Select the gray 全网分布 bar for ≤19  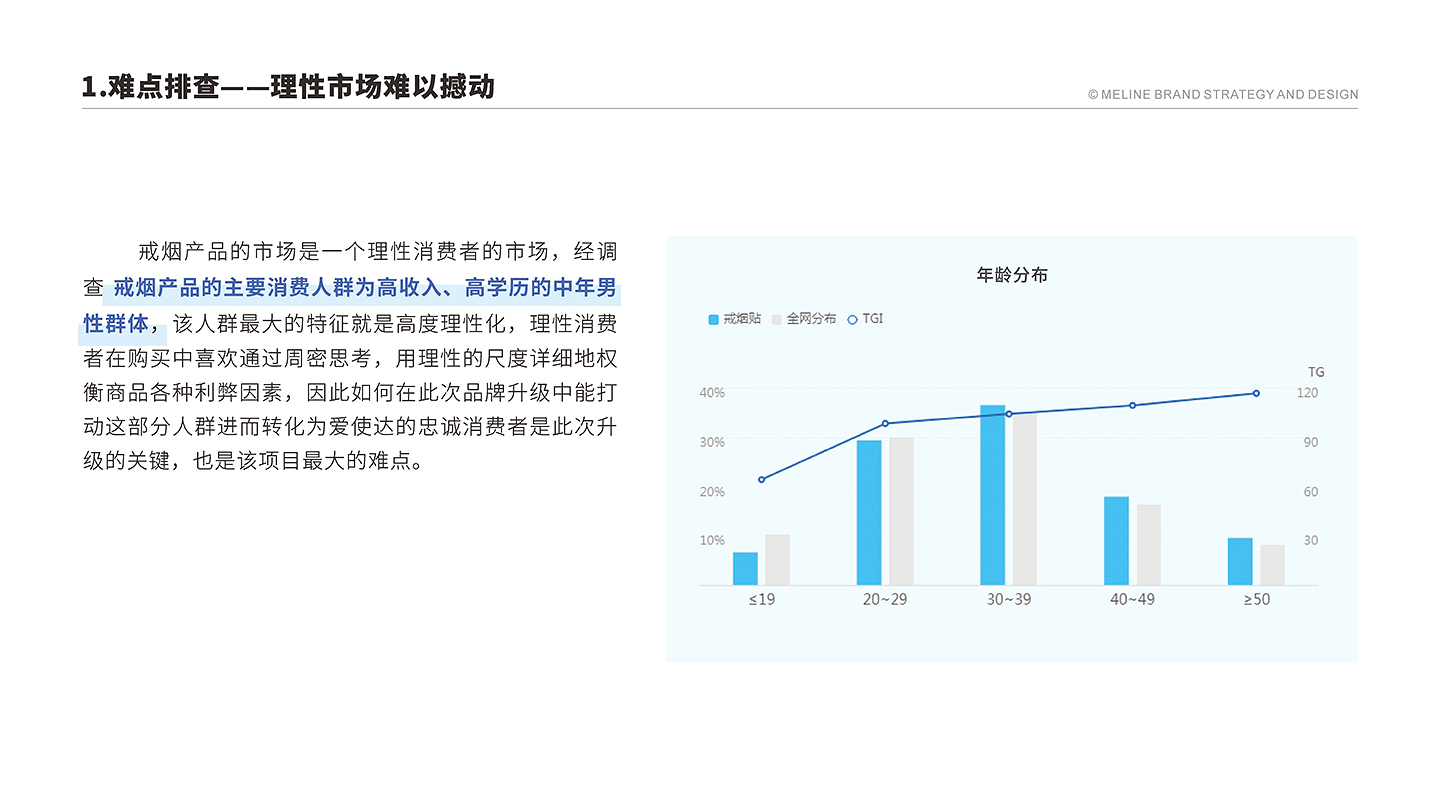point(777,560)
